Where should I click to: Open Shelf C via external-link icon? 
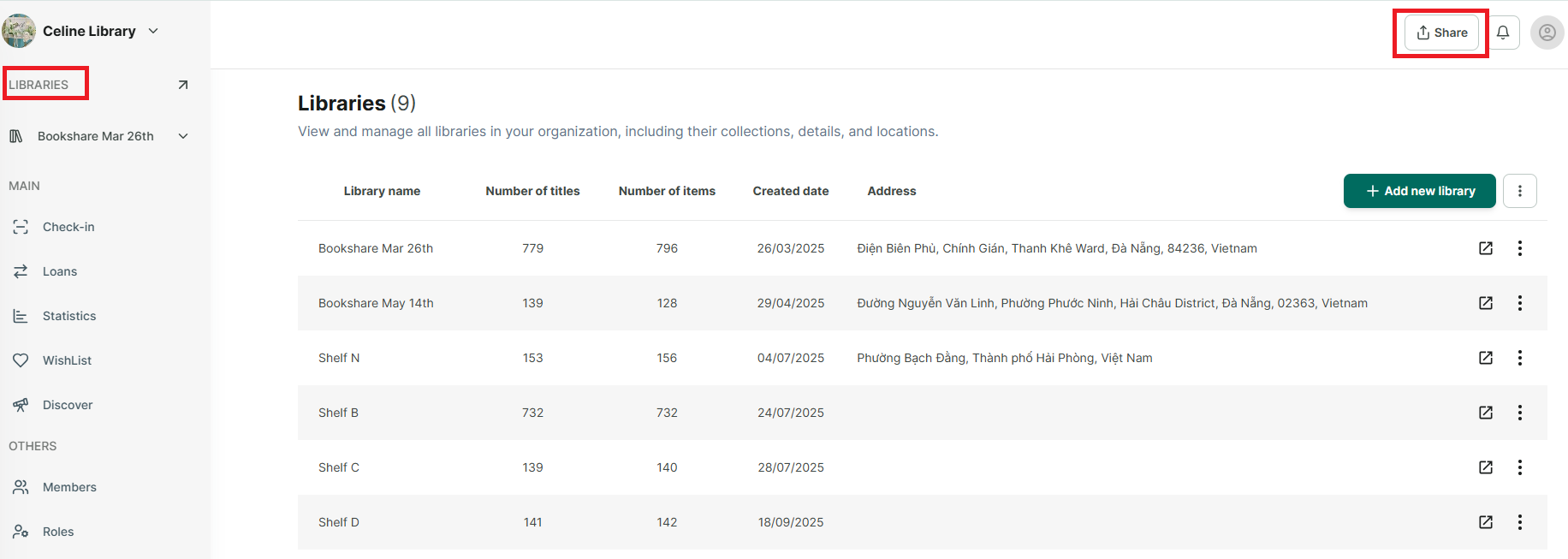[1486, 467]
